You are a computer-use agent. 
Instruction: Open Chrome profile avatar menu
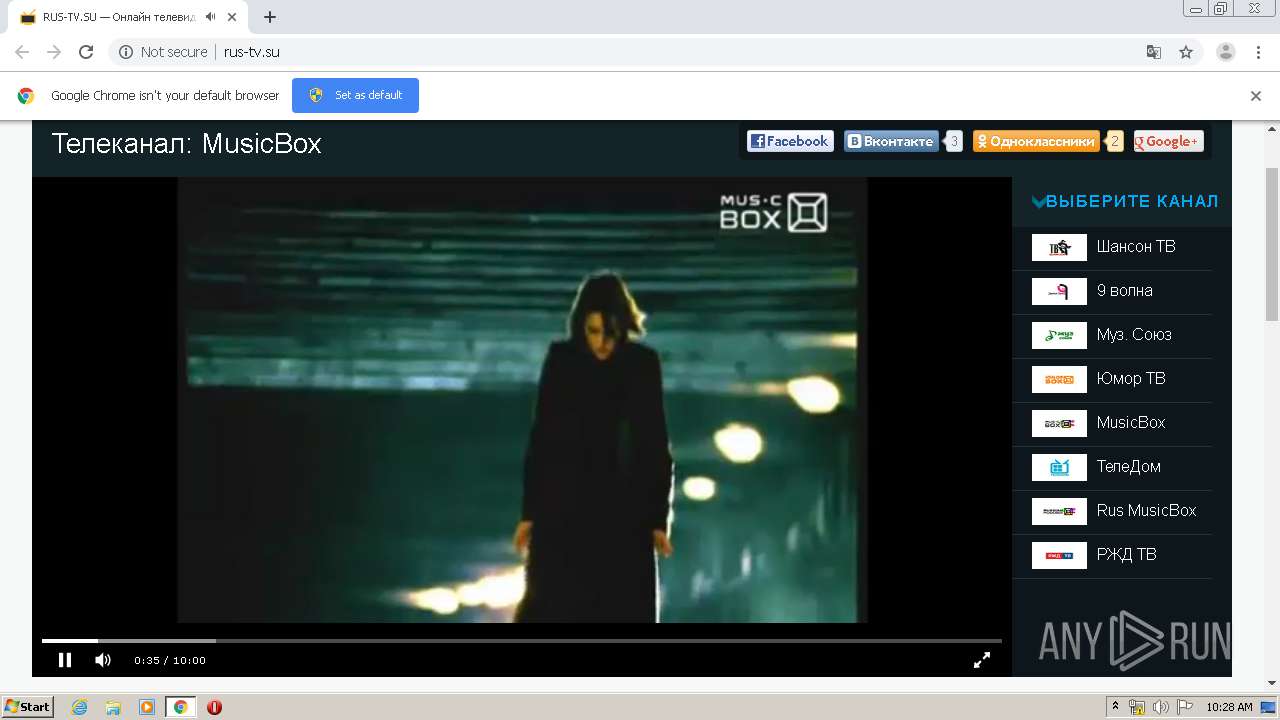[x=1226, y=52]
